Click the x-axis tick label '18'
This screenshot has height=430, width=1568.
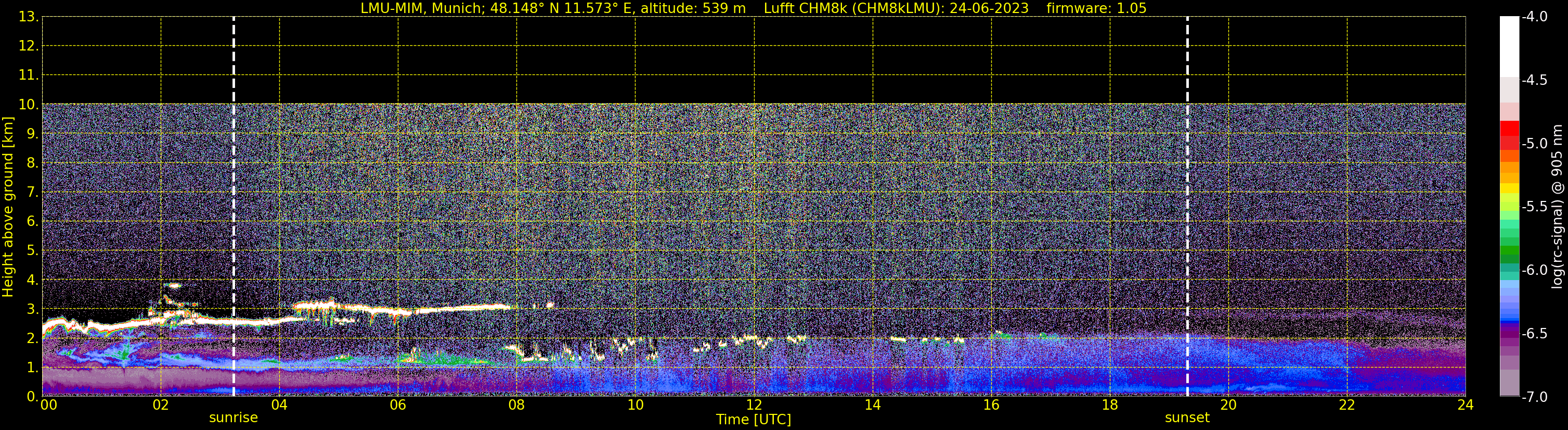pos(1110,405)
